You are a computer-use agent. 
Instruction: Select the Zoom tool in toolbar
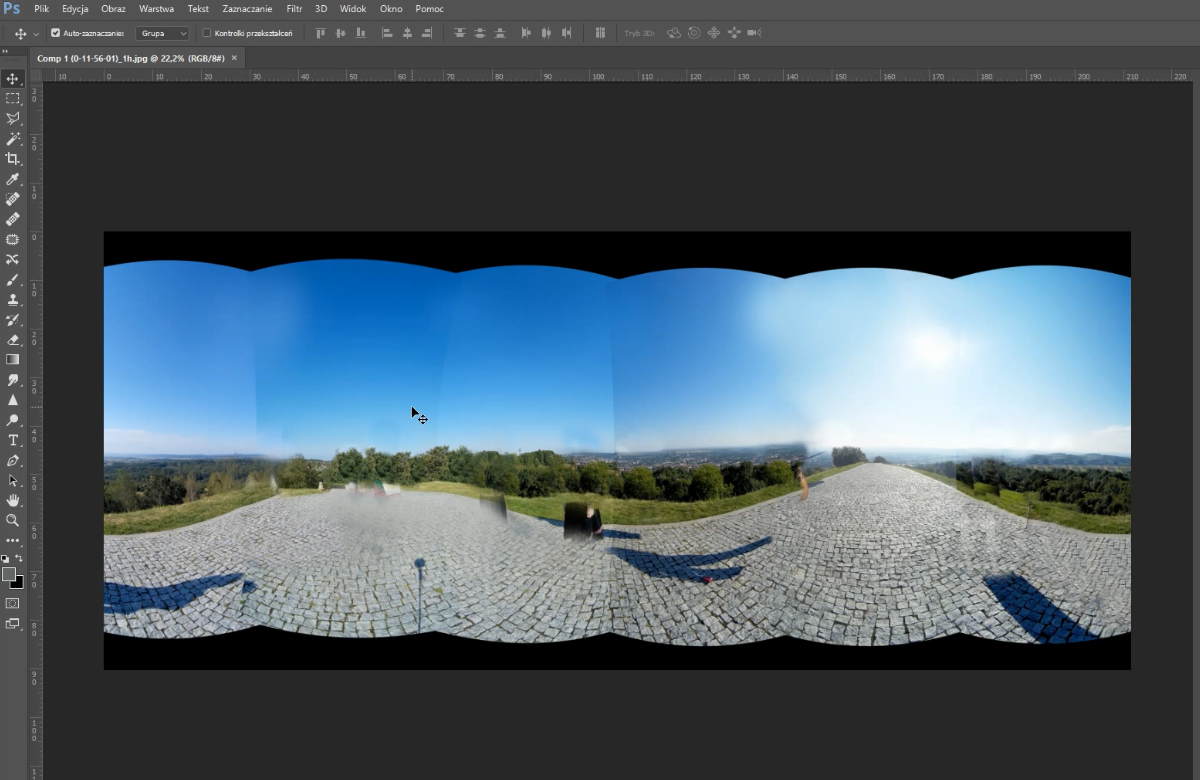(x=13, y=520)
